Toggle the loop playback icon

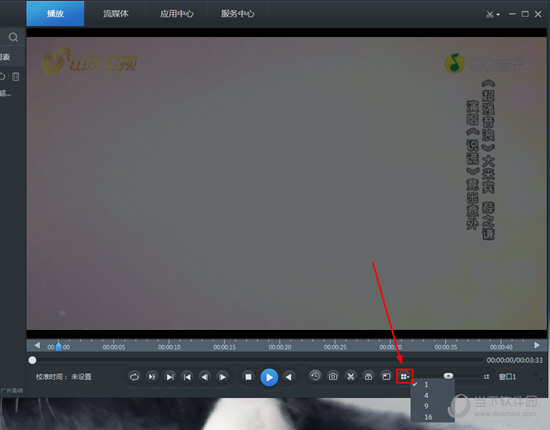pos(134,377)
